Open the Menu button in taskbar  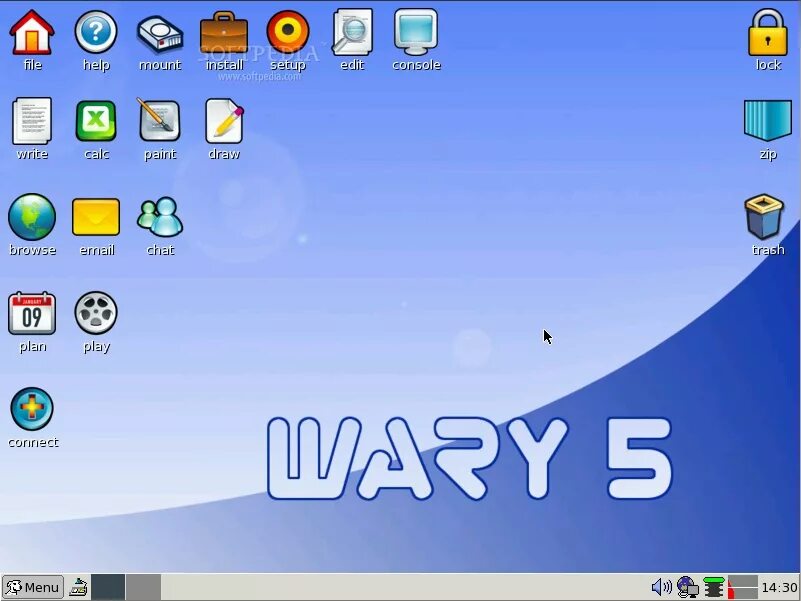click(33, 587)
